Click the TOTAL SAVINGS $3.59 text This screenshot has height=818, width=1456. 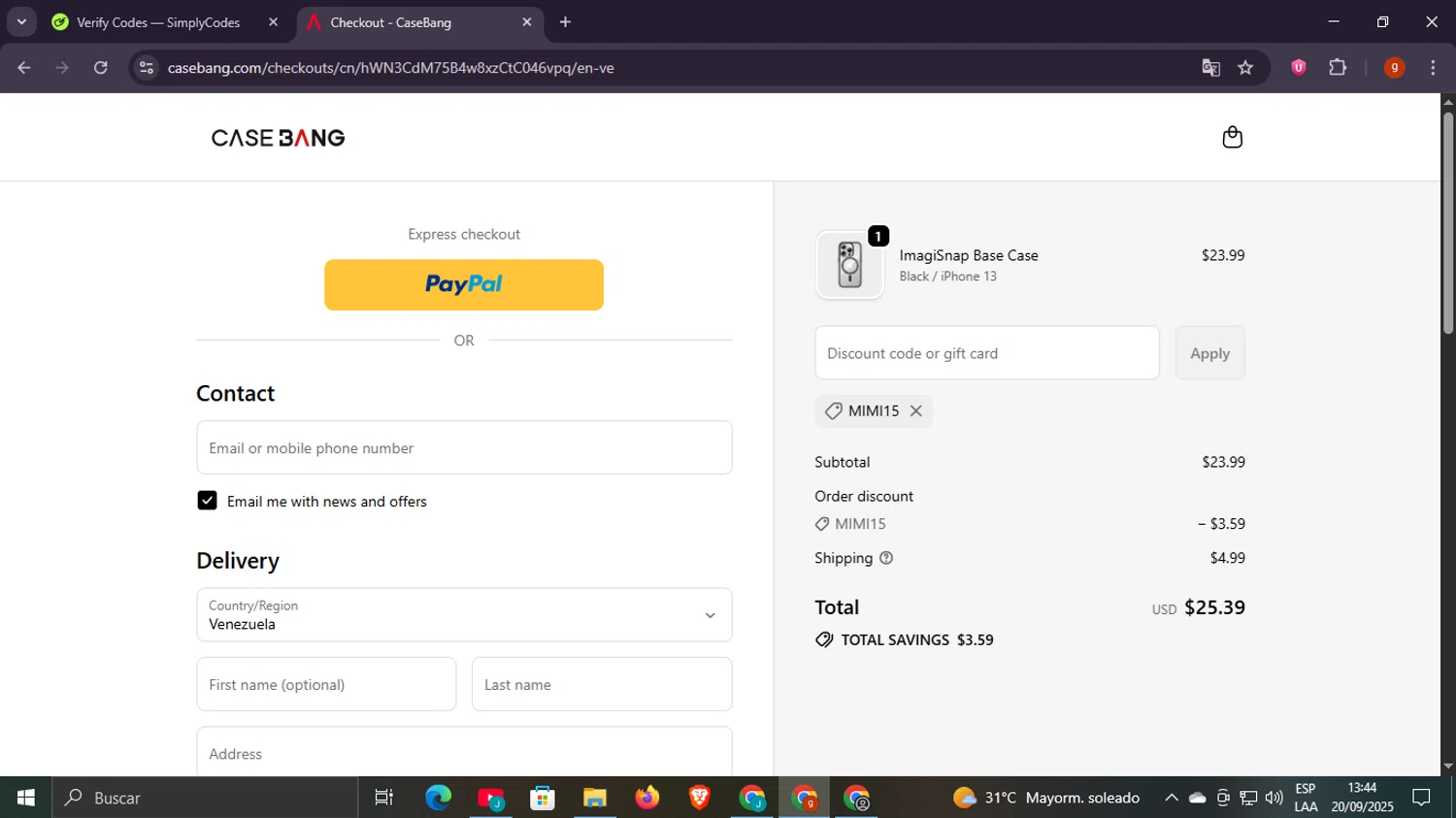[917, 639]
